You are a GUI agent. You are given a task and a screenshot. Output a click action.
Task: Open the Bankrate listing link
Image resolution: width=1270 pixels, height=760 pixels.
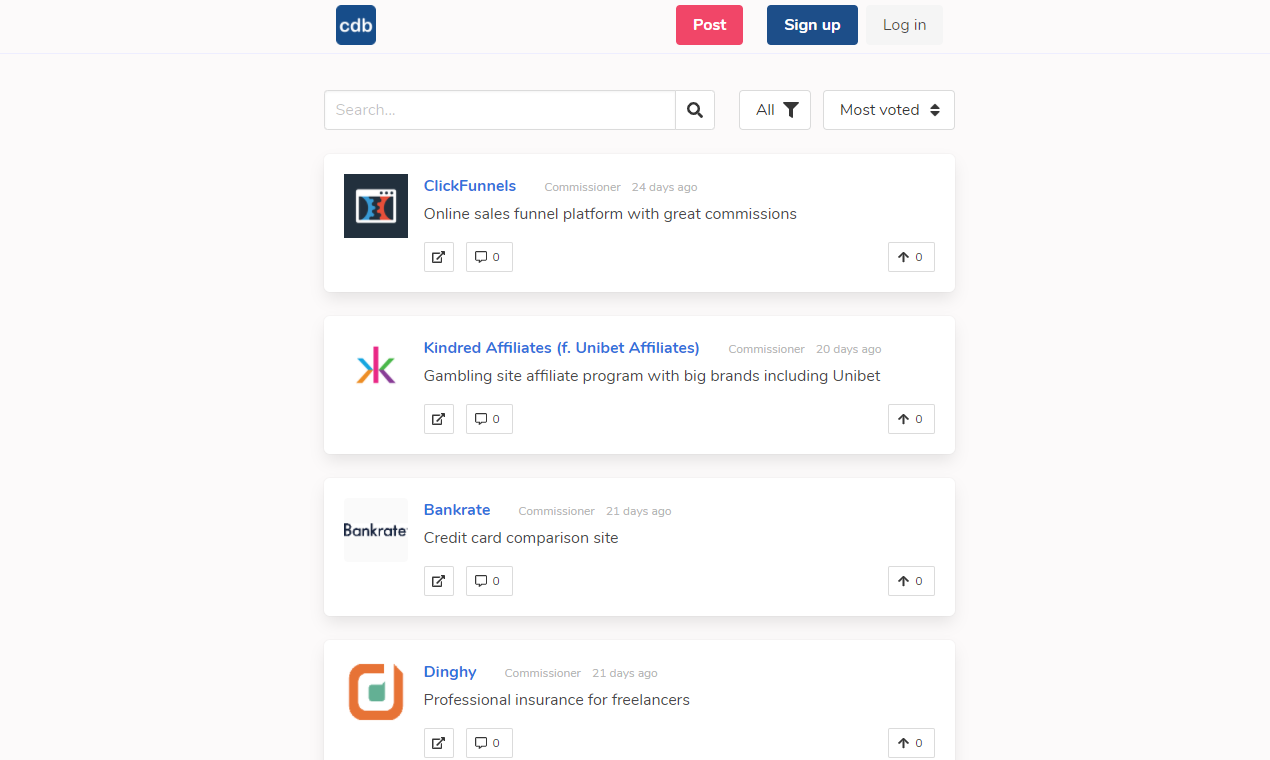pos(456,510)
